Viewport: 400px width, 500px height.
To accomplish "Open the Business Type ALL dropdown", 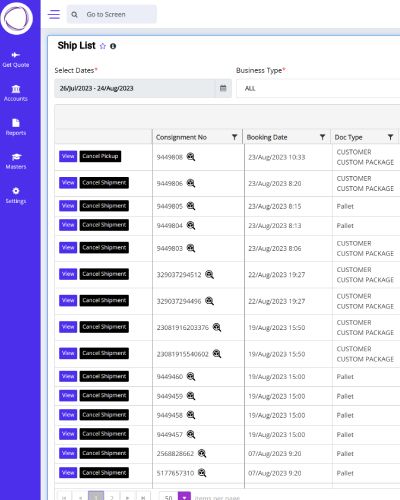I will 318,88.
